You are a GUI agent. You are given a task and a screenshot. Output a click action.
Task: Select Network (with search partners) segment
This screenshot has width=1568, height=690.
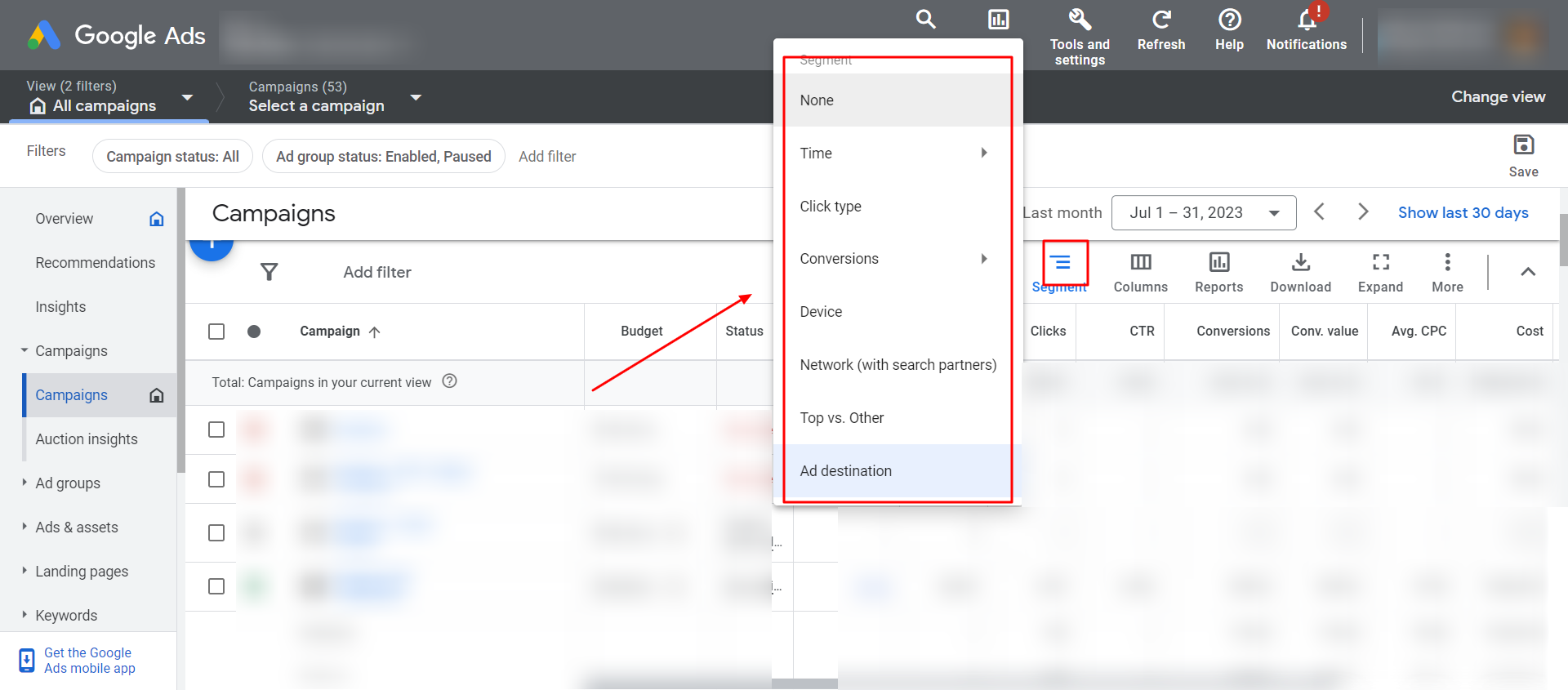click(898, 365)
